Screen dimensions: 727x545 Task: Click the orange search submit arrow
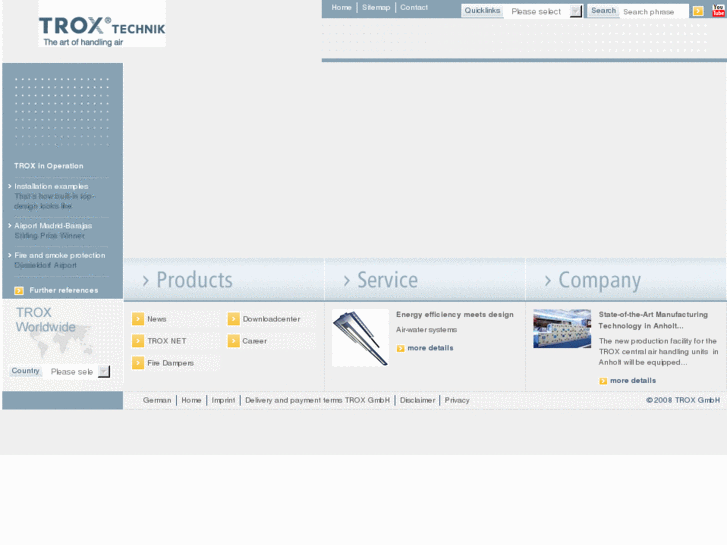click(x=698, y=11)
